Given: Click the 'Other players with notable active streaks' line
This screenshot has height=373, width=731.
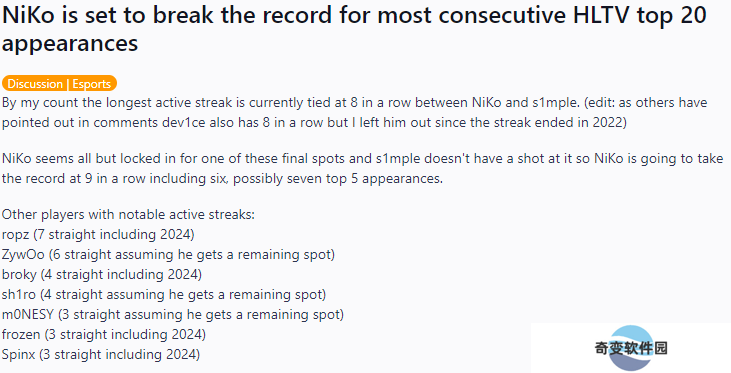Looking at the screenshot, I should tap(128, 214).
